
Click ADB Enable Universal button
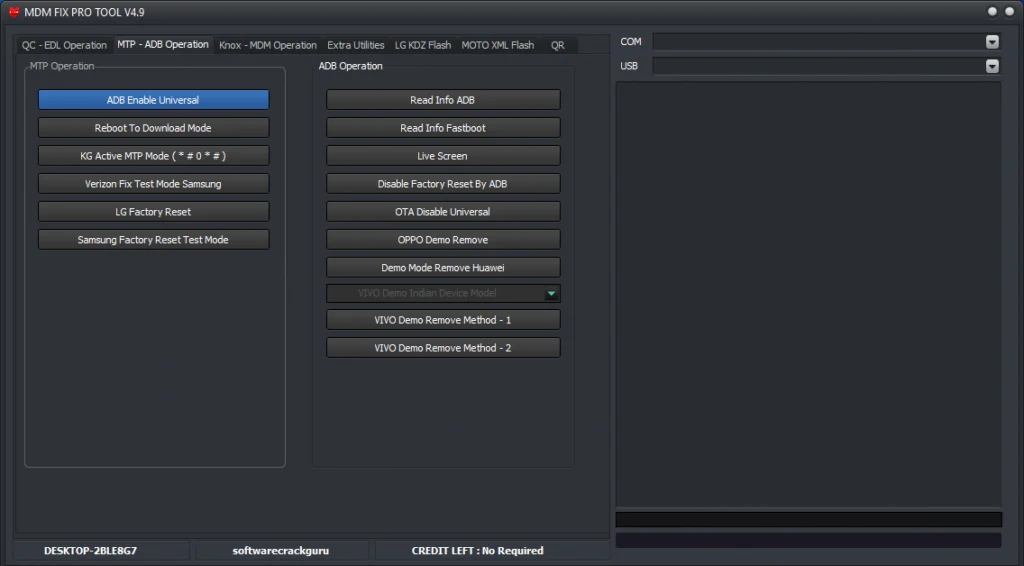pos(153,100)
